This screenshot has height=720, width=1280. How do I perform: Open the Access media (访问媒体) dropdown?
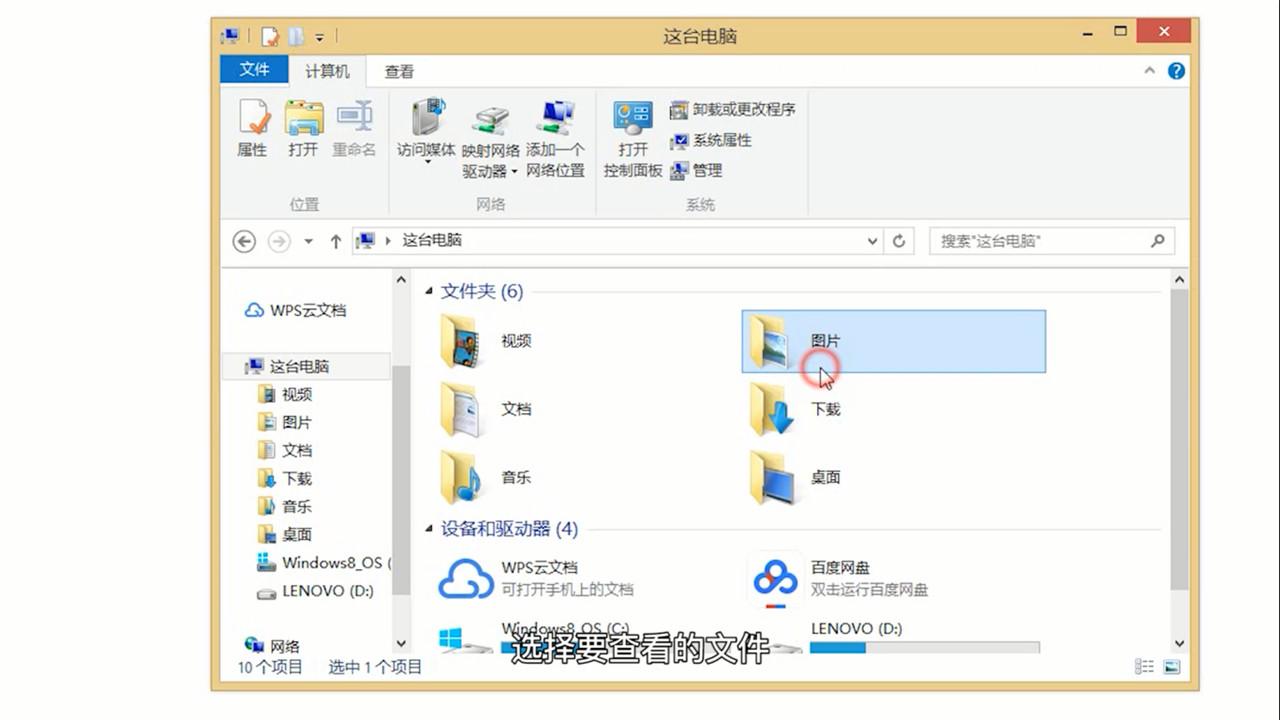427,131
